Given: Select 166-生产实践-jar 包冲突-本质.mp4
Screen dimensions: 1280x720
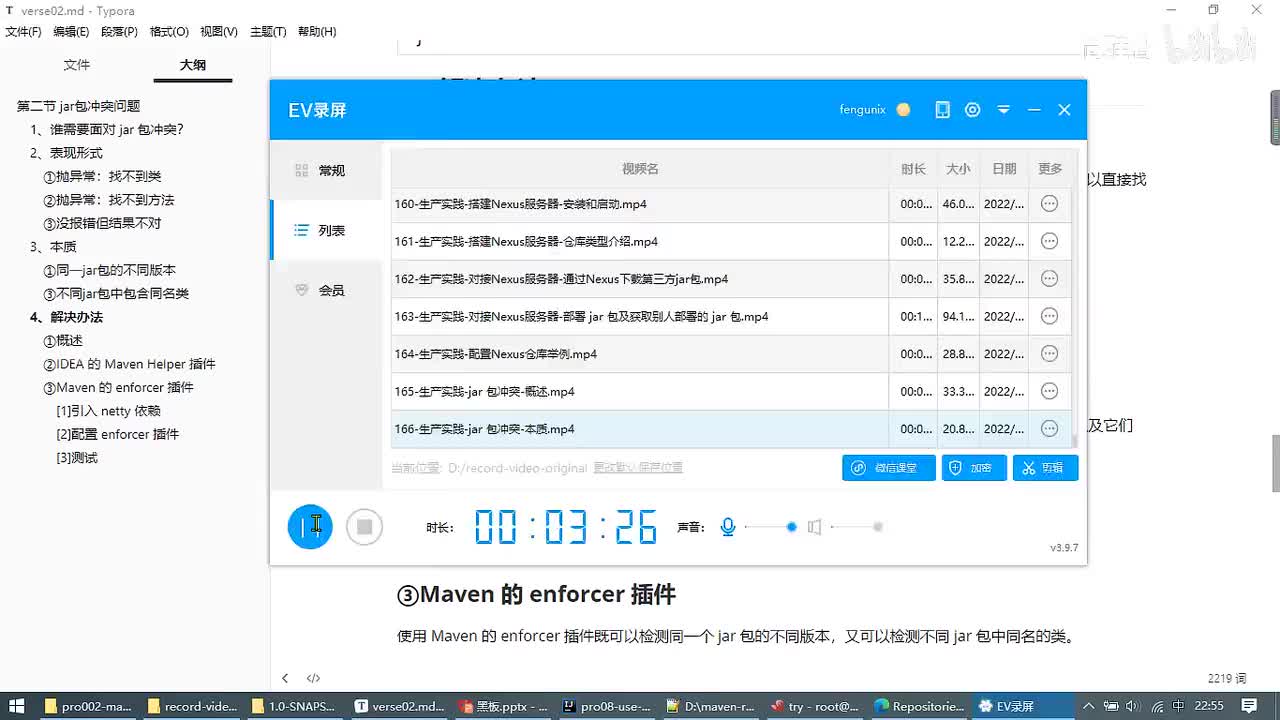Looking at the screenshot, I should tap(484, 429).
